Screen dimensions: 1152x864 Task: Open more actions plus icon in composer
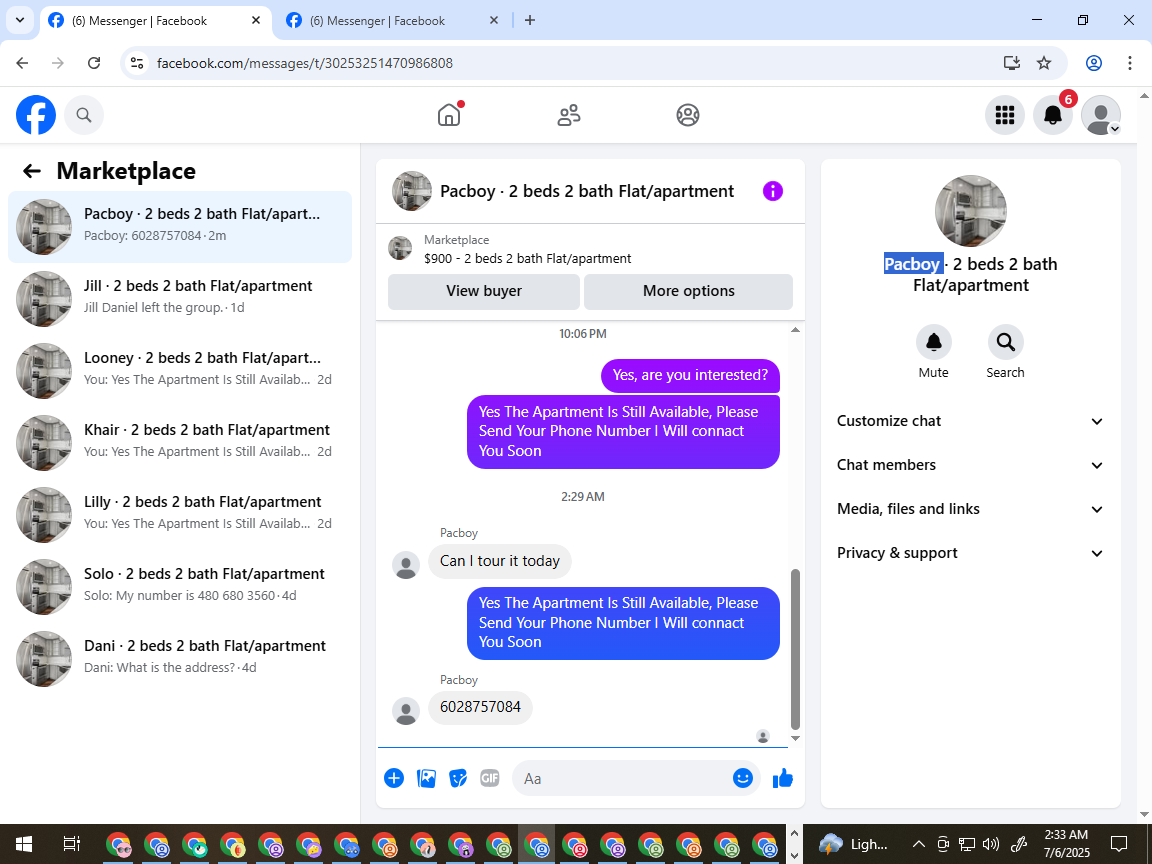pyautogui.click(x=394, y=778)
